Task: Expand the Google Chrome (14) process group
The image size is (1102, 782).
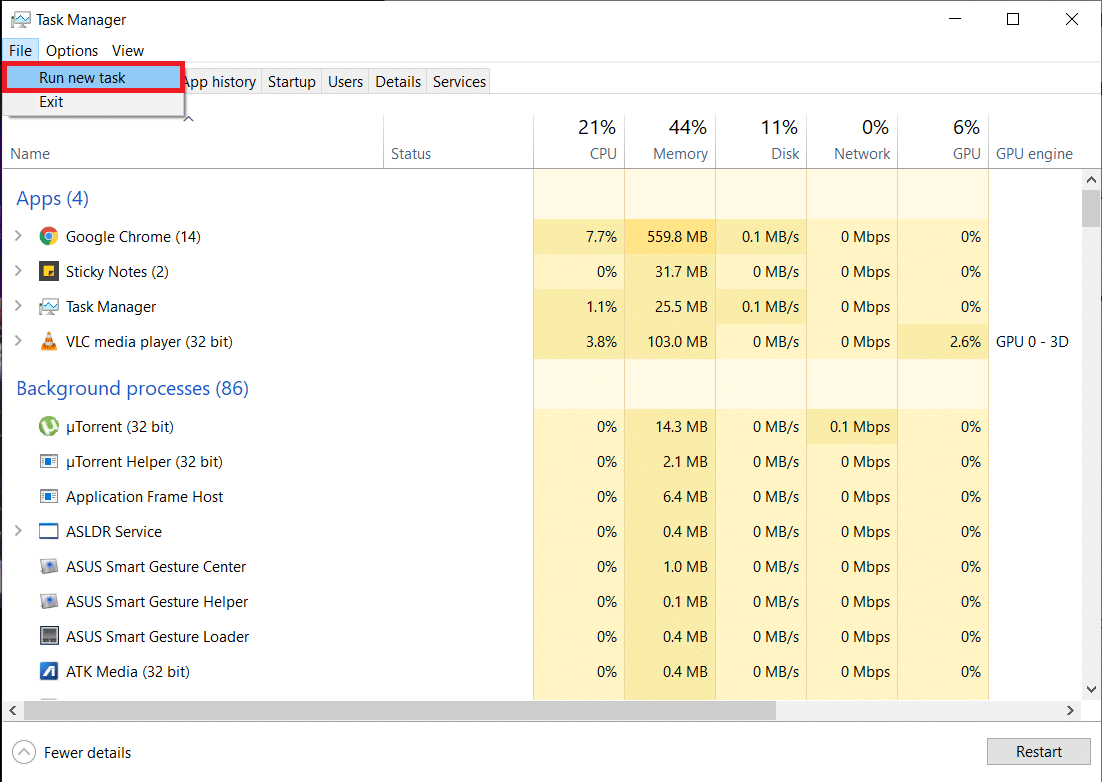Action: tap(18, 236)
